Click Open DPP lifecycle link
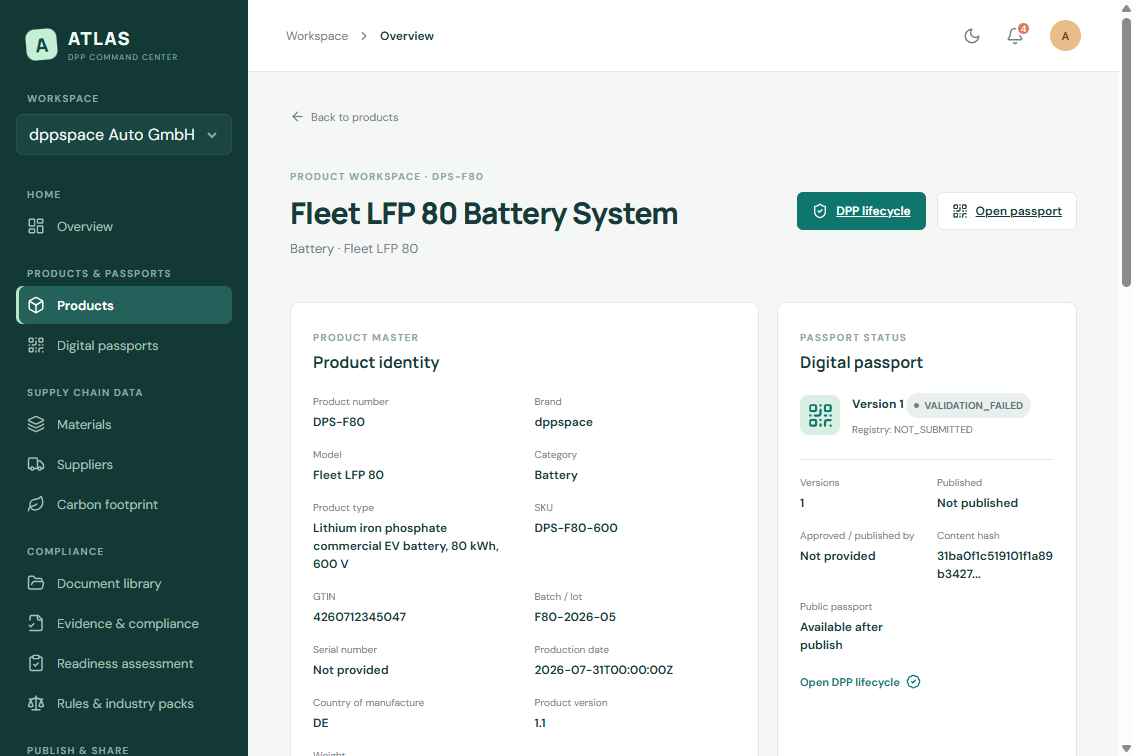 click(860, 682)
